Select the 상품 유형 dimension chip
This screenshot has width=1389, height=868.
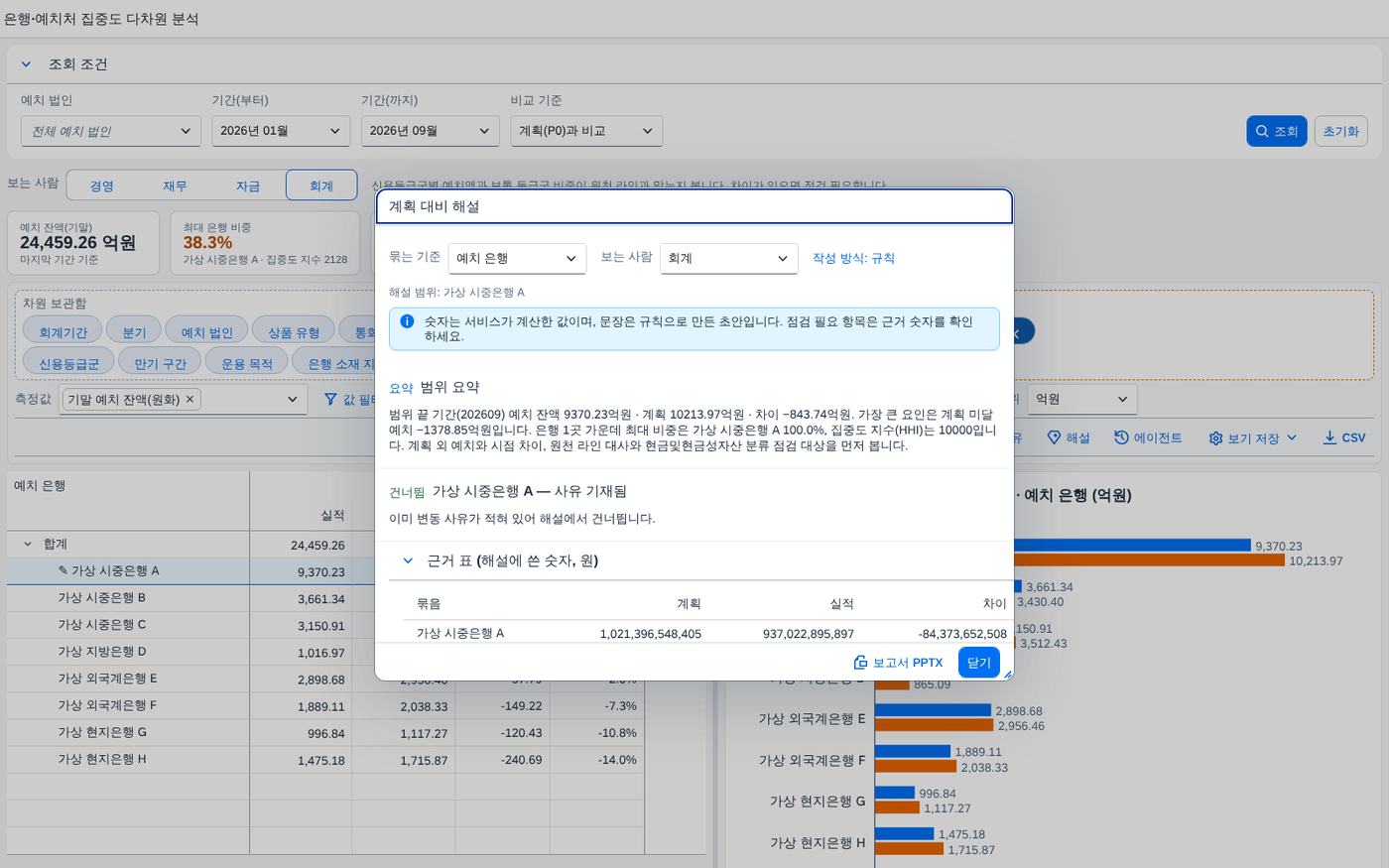(x=294, y=332)
